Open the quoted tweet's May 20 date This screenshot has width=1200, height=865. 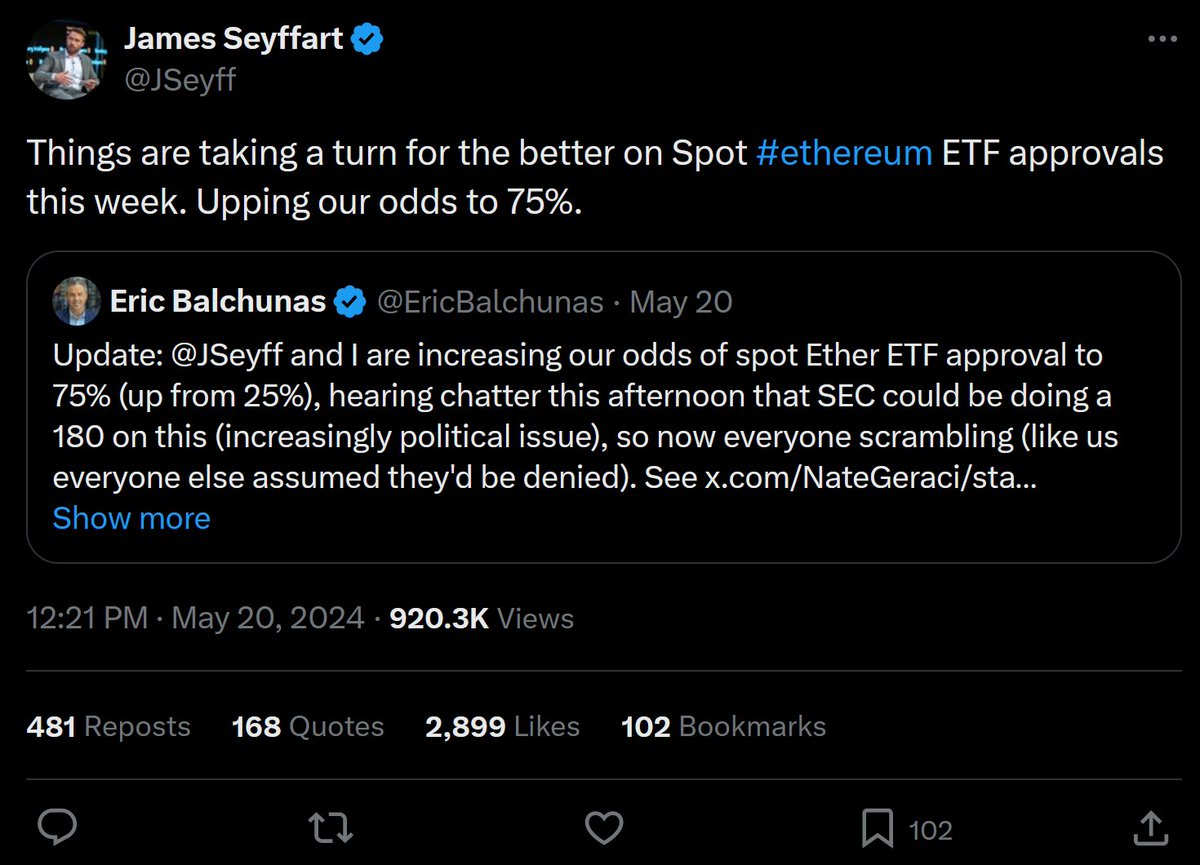(x=681, y=302)
